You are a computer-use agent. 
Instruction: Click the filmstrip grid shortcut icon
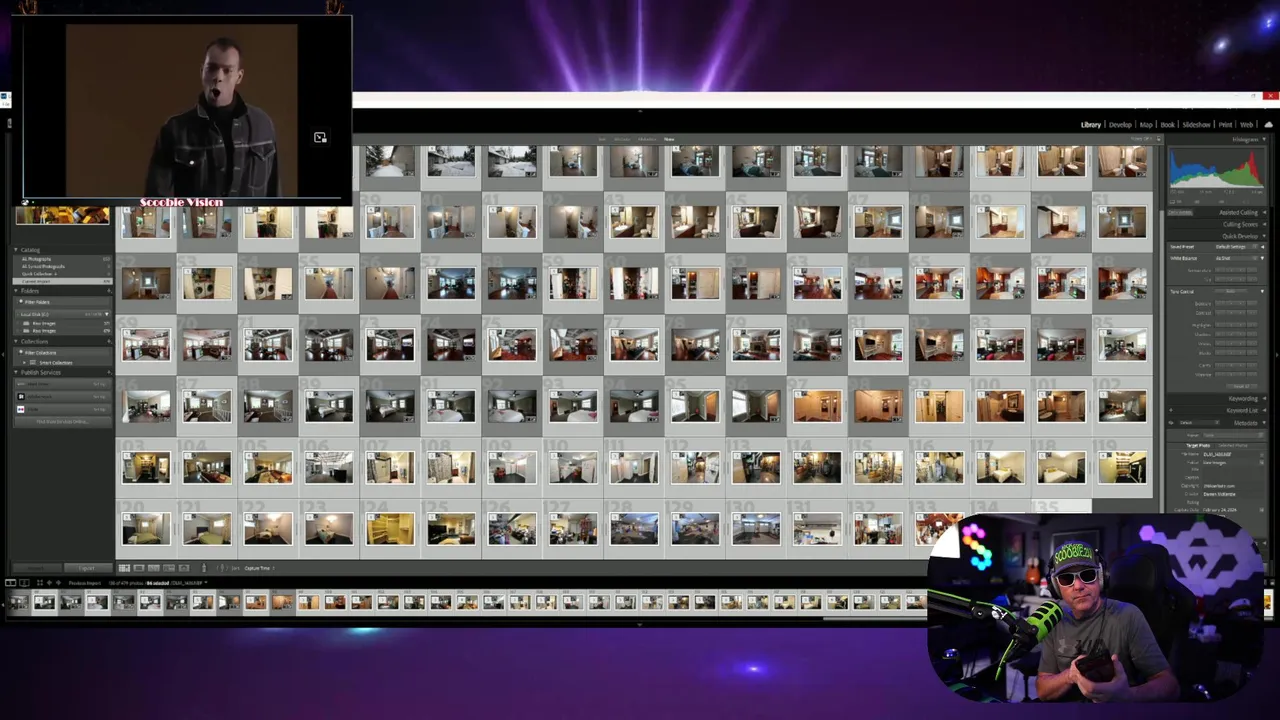(x=40, y=583)
